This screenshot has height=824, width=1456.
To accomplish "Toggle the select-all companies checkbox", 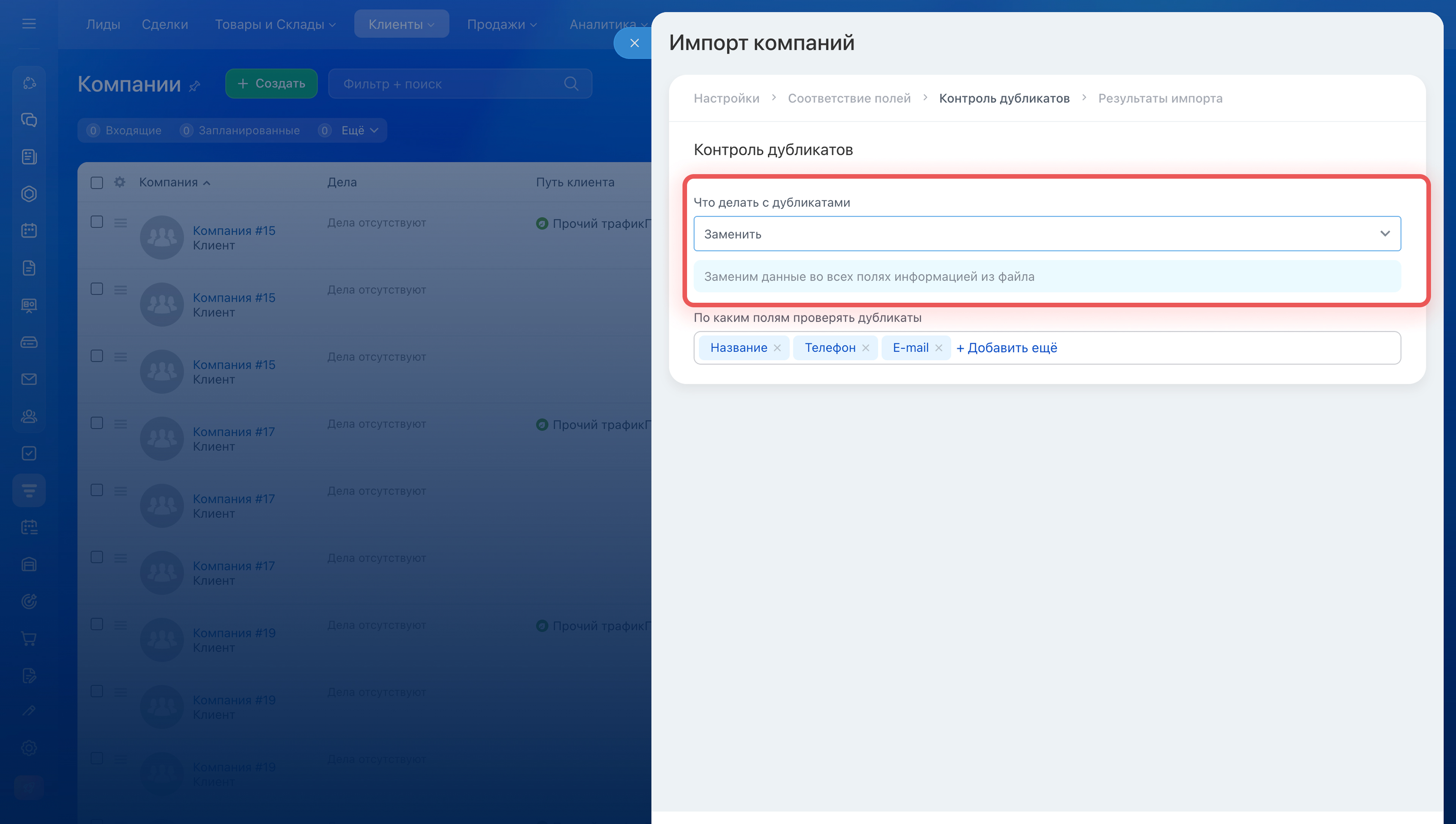I will pos(97,182).
